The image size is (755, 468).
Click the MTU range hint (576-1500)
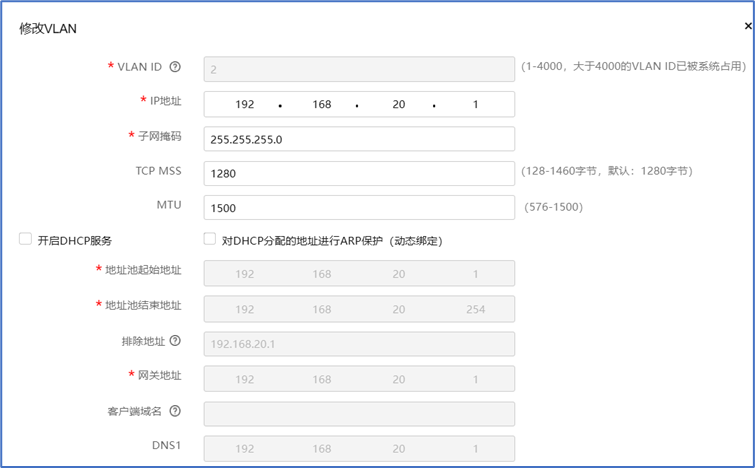tap(554, 207)
